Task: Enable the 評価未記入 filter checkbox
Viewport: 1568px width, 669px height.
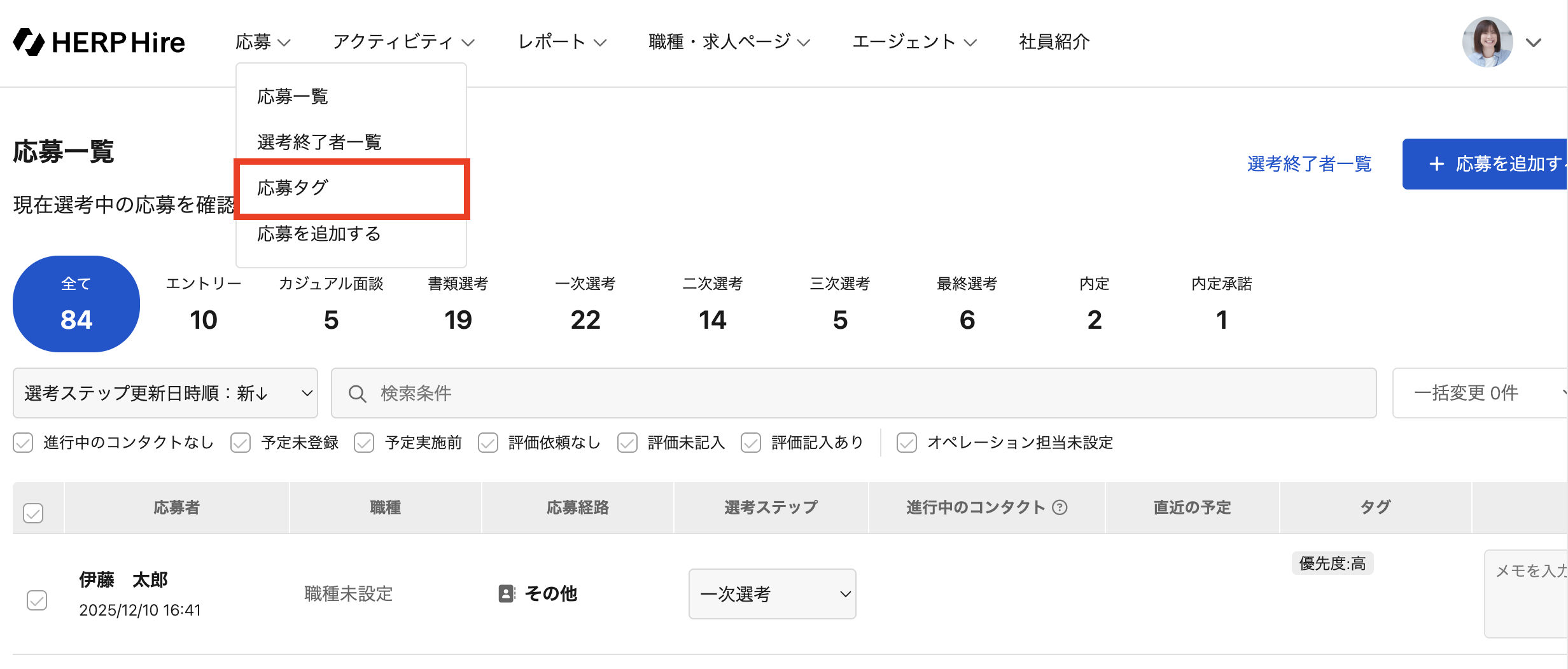Action: tap(627, 443)
